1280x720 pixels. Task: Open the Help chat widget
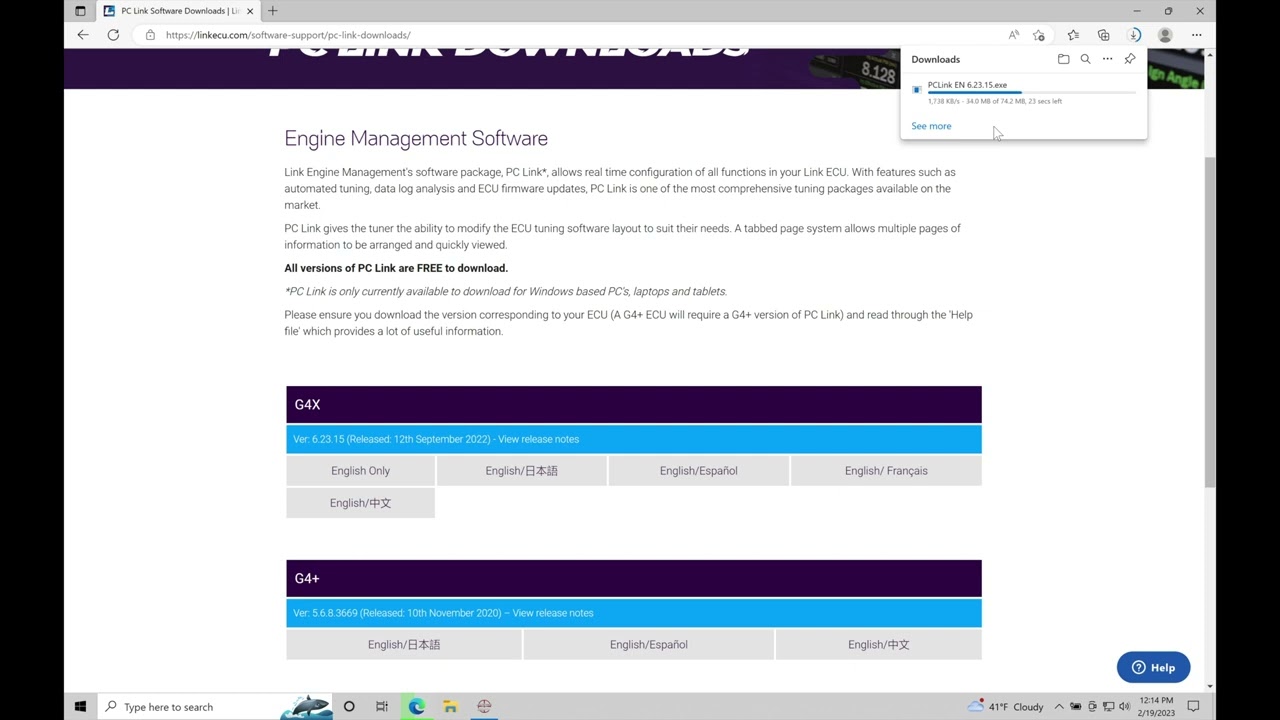(1153, 667)
